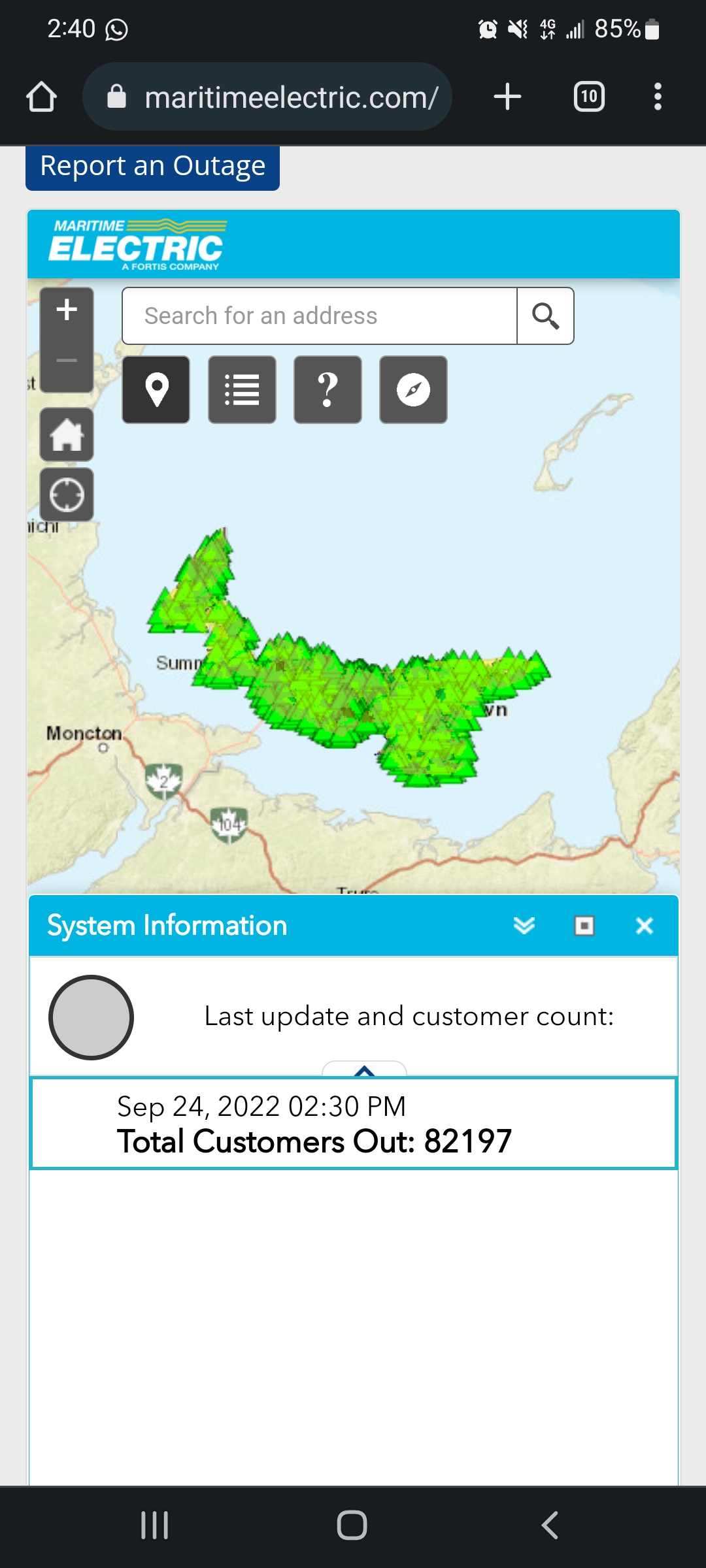706x1568 pixels.
Task: Open the help question mark tool
Action: coord(328,390)
